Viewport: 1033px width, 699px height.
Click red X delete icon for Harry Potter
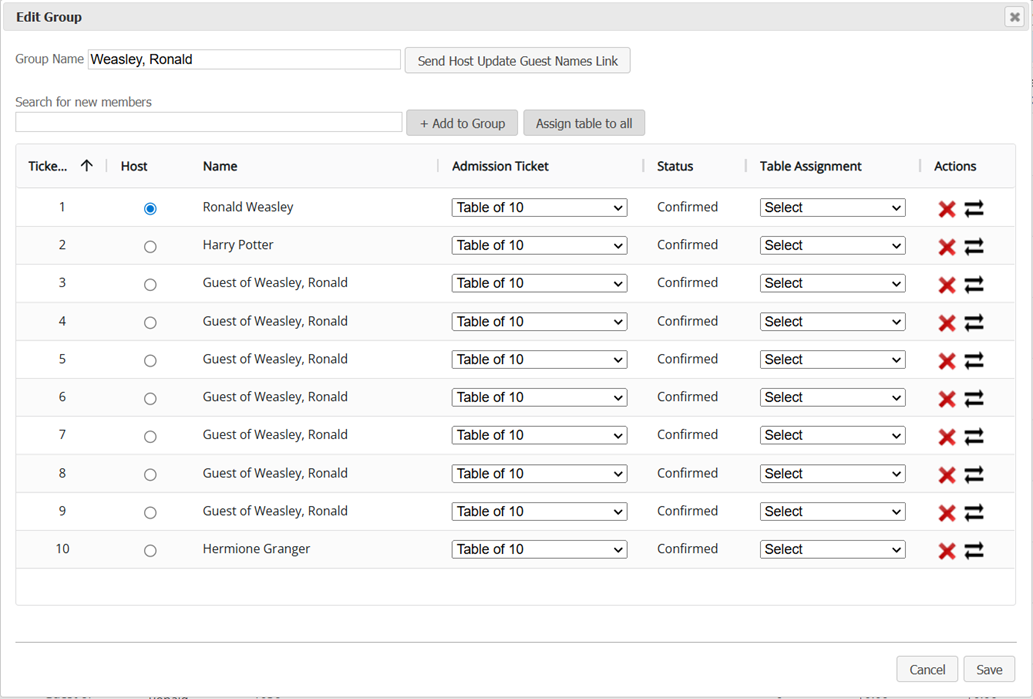click(946, 246)
